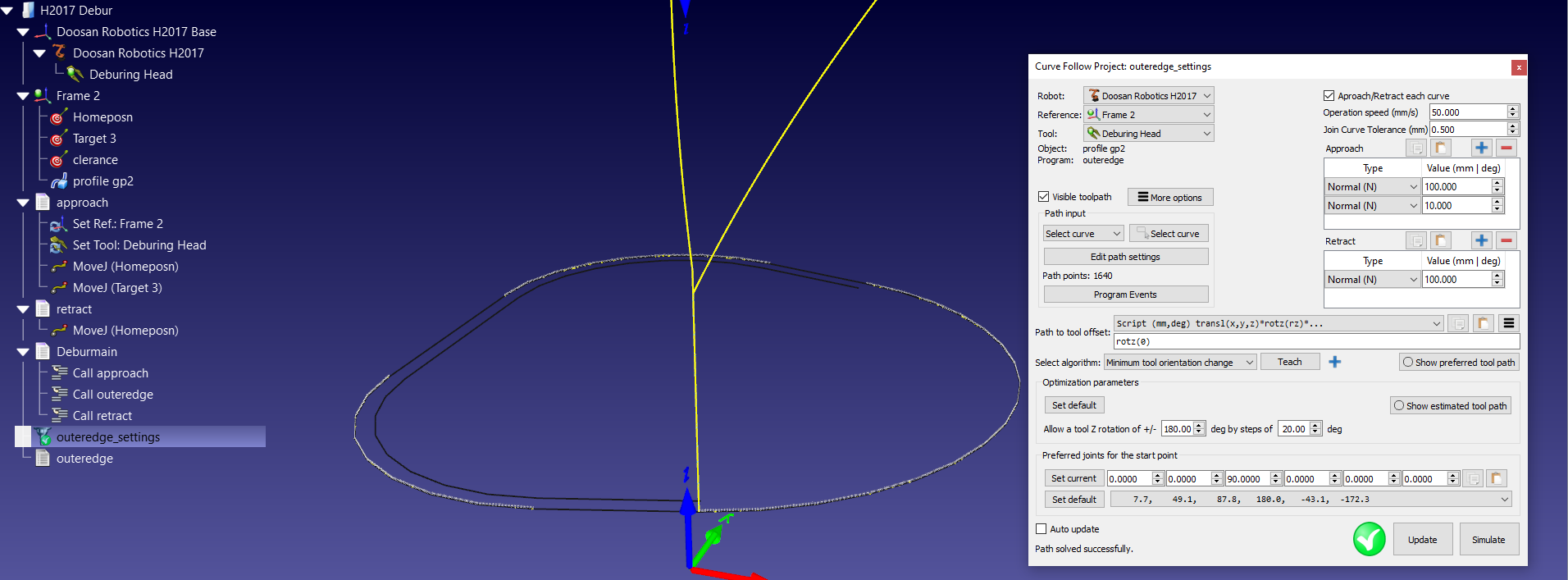
Task: Open first Approach Normal (N) type dropdown
Action: click(1372, 187)
